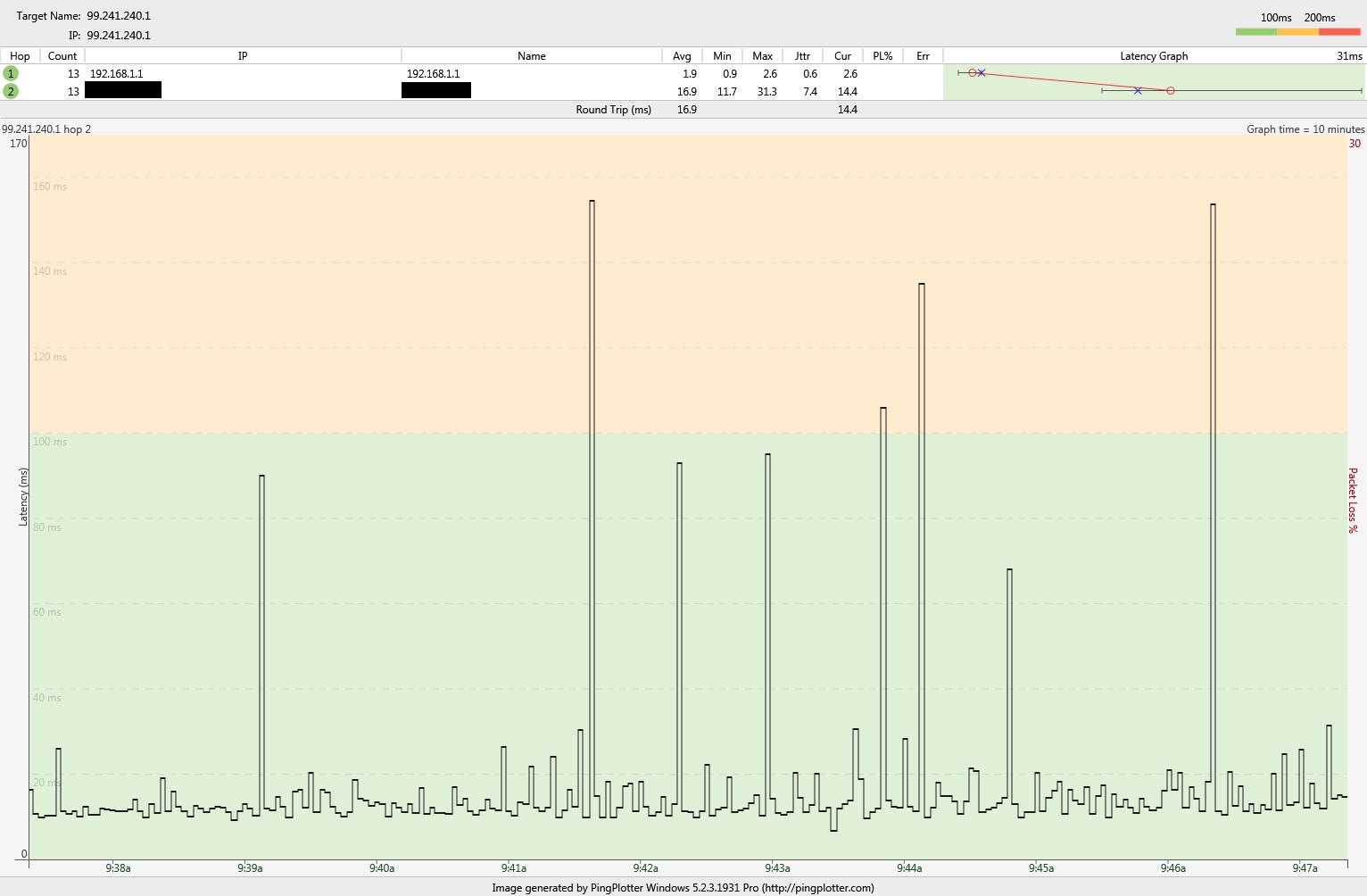Click the Latency (ms) axis label

pyautogui.click(x=24, y=497)
